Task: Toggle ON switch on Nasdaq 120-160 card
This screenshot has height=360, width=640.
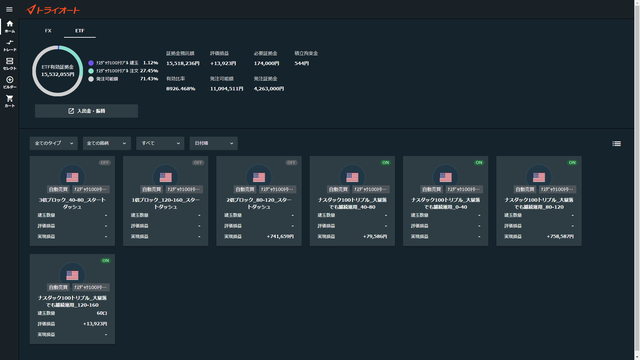Action: tap(105, 260)
